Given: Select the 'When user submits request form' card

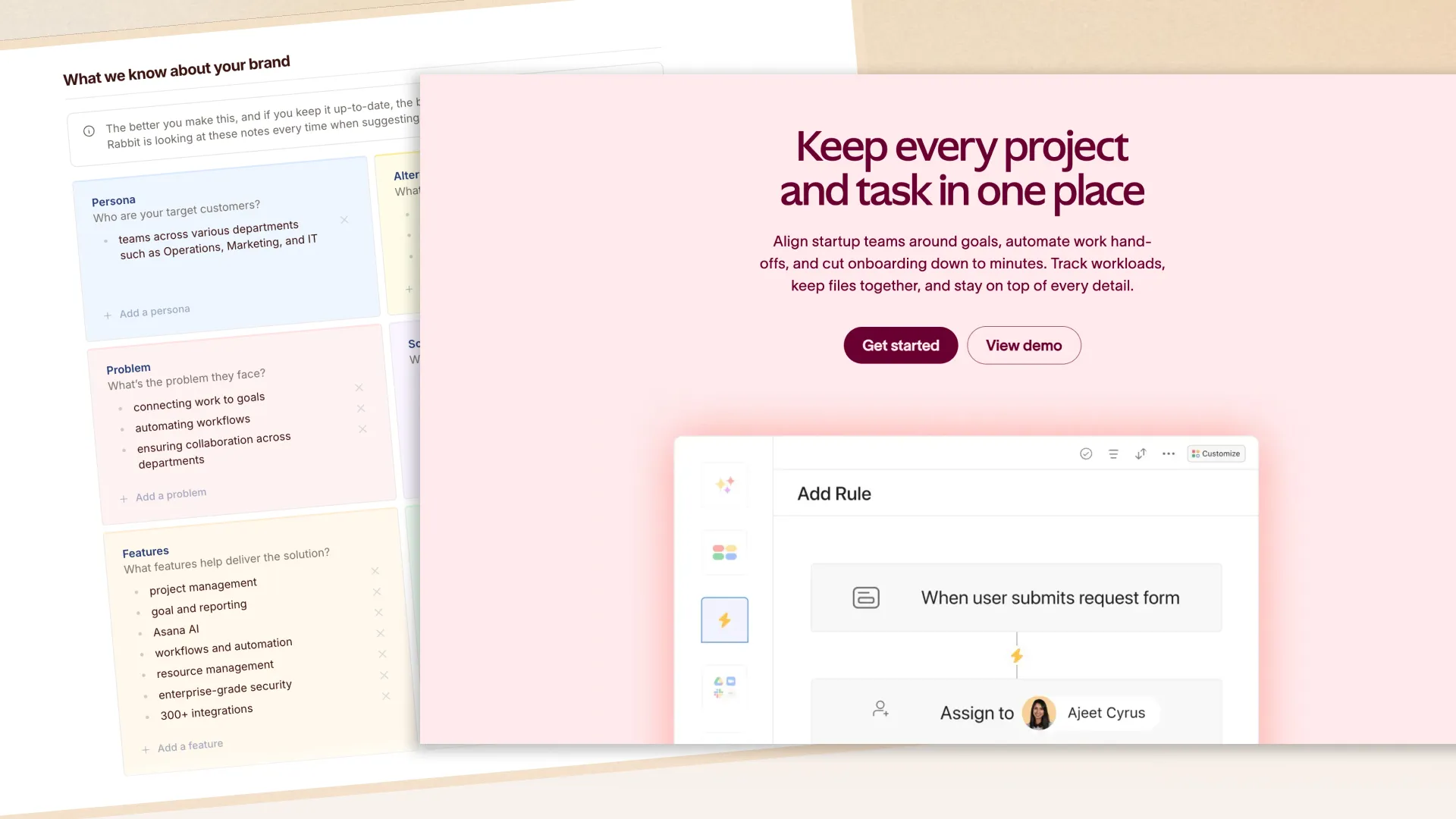Looking at the screenshot, I should 1016,598.
